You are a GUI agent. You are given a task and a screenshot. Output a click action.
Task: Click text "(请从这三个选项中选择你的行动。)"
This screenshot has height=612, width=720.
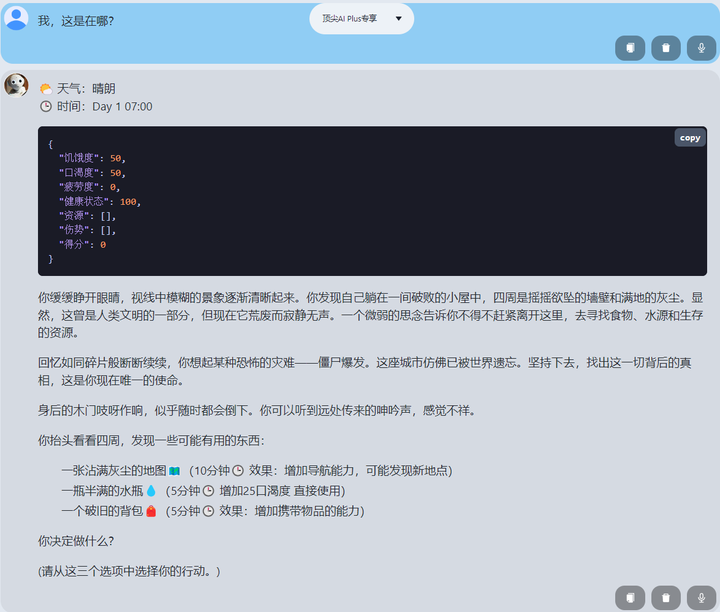tap(129, 571)
